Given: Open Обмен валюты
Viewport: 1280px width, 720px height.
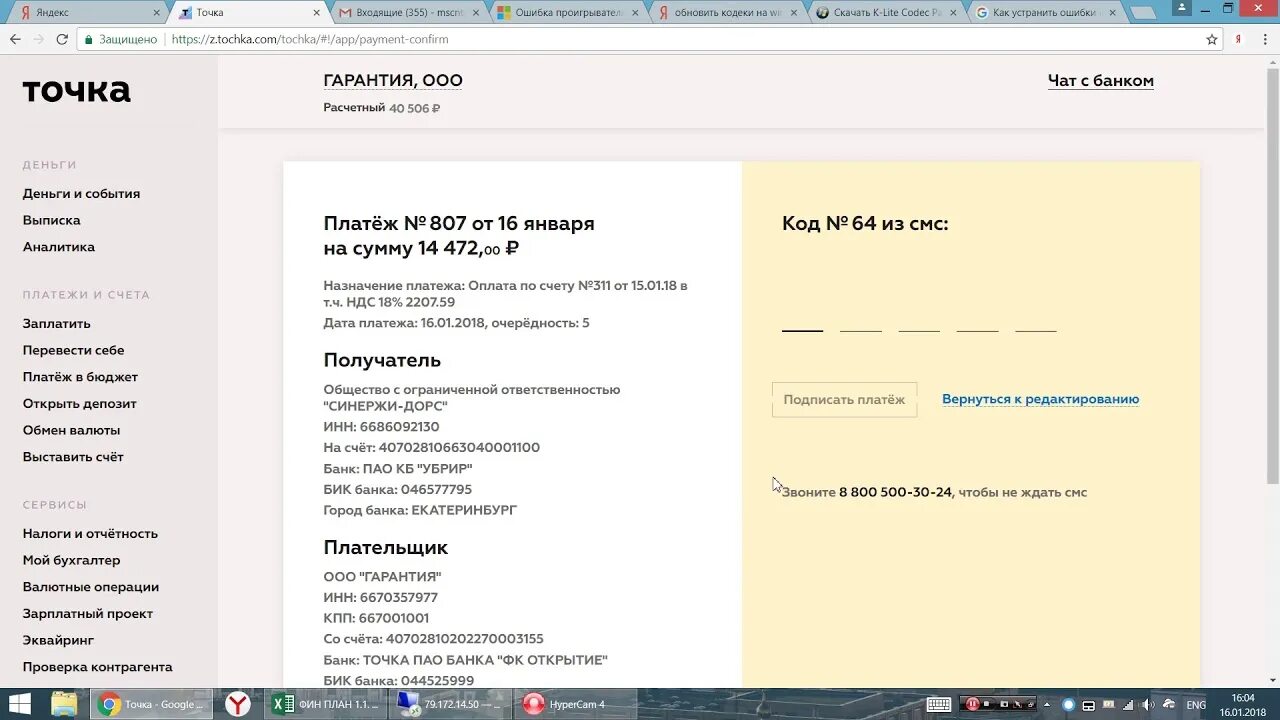Looking at the screenshot, I should (x=71, y=430).
